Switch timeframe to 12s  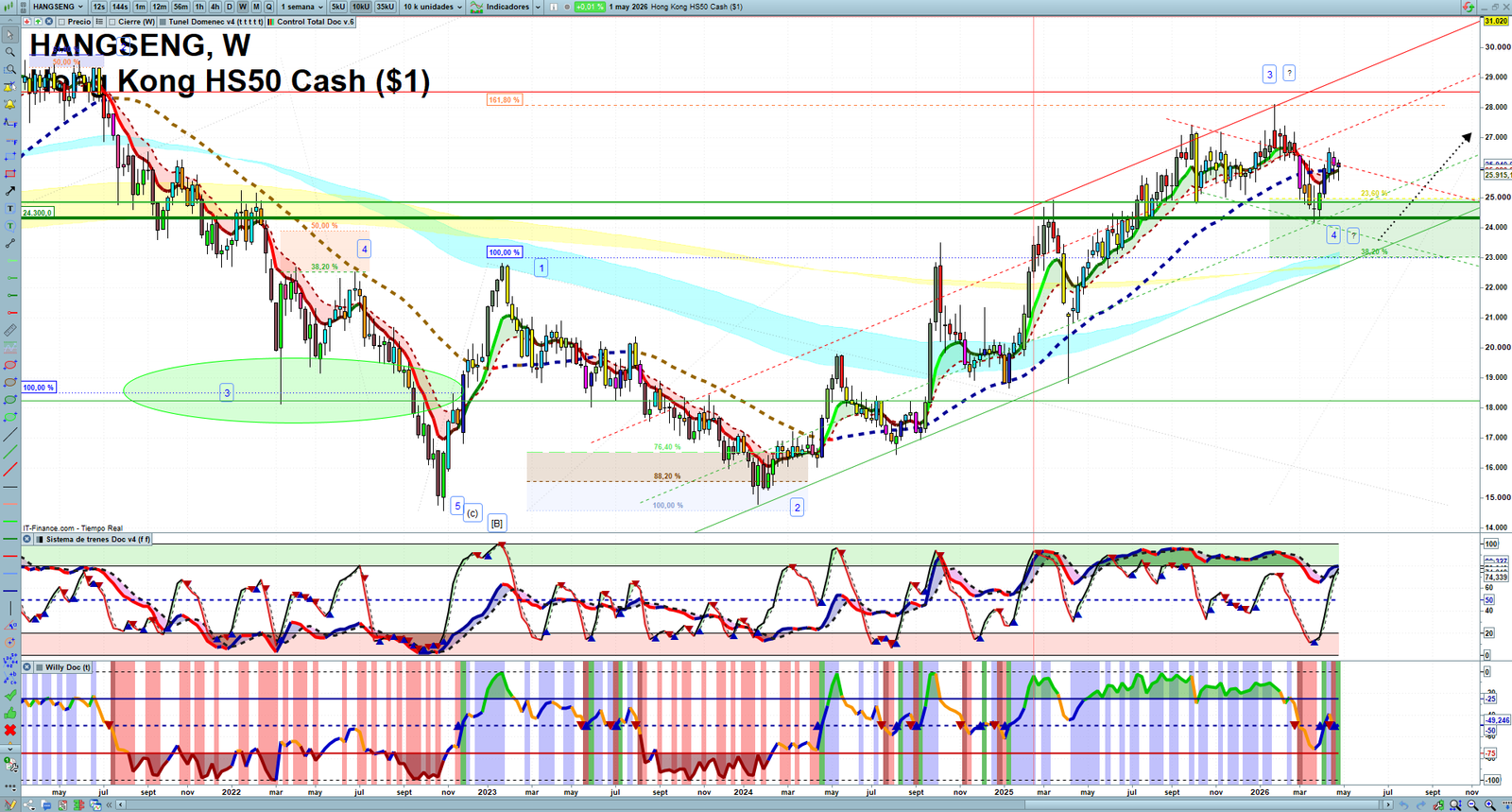tap(99, 7)
